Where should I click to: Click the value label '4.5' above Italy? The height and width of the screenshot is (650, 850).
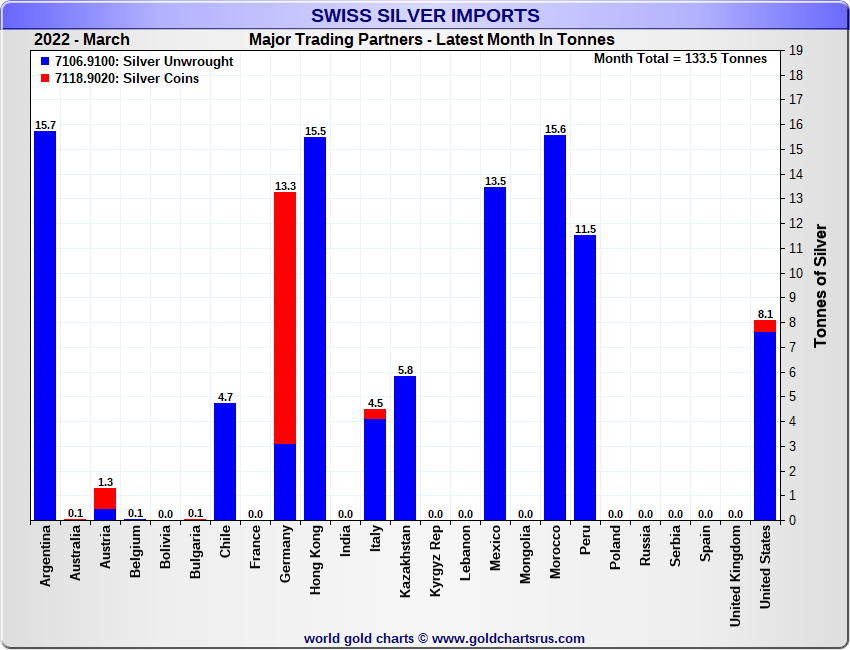pos(375,403)
